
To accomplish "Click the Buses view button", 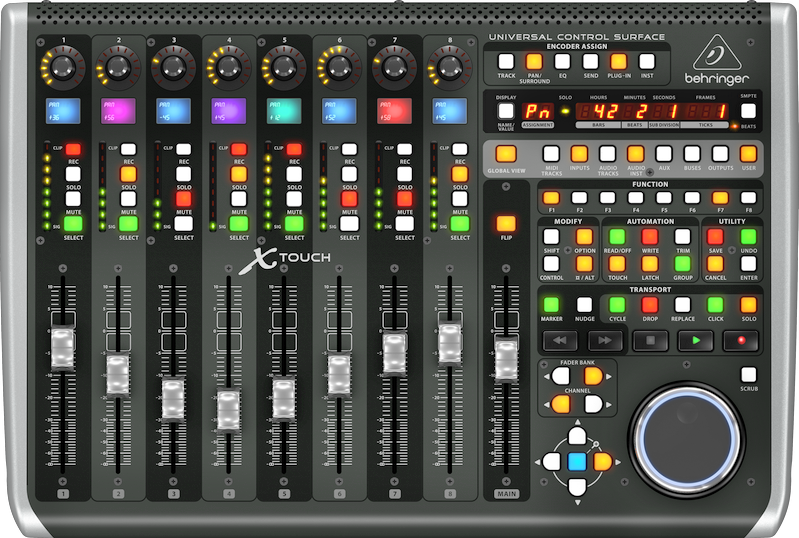I will pyautogui.click(x=692, y=154).
